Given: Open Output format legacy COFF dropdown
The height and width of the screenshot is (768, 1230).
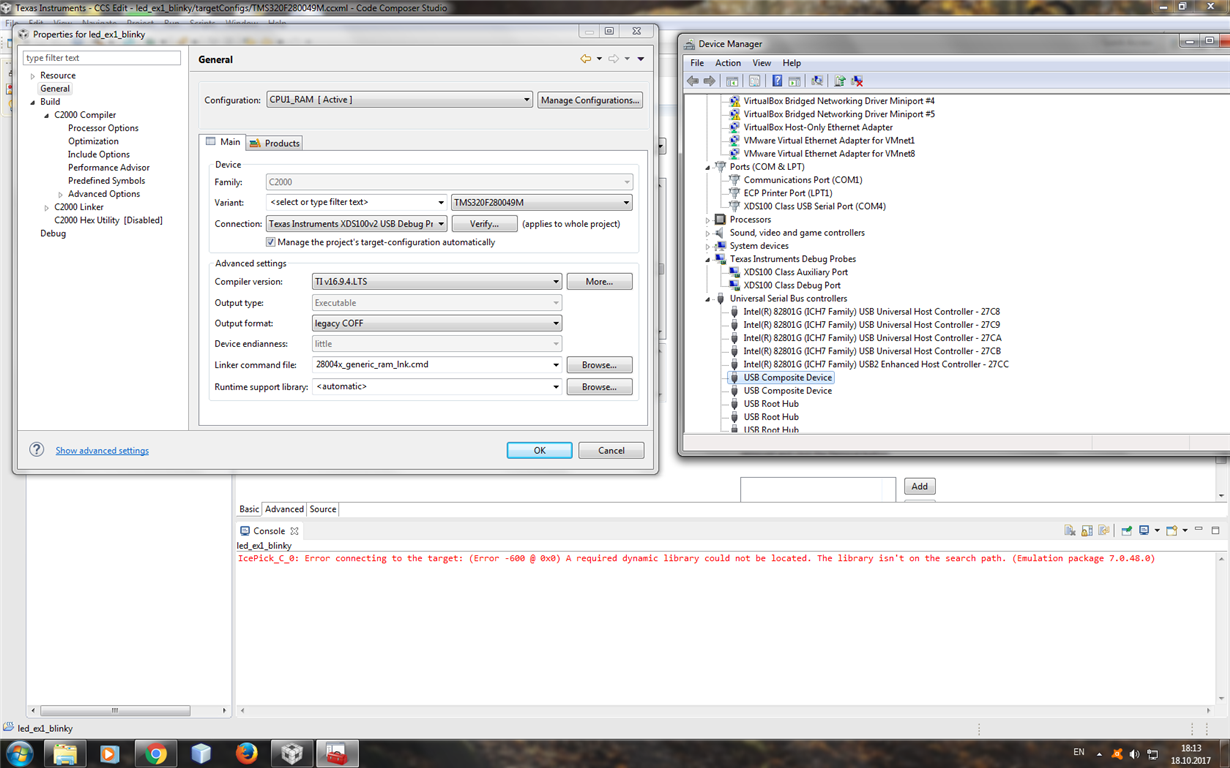Looking at the screenshot, I should pyautogui.click(x=437, y=323).
